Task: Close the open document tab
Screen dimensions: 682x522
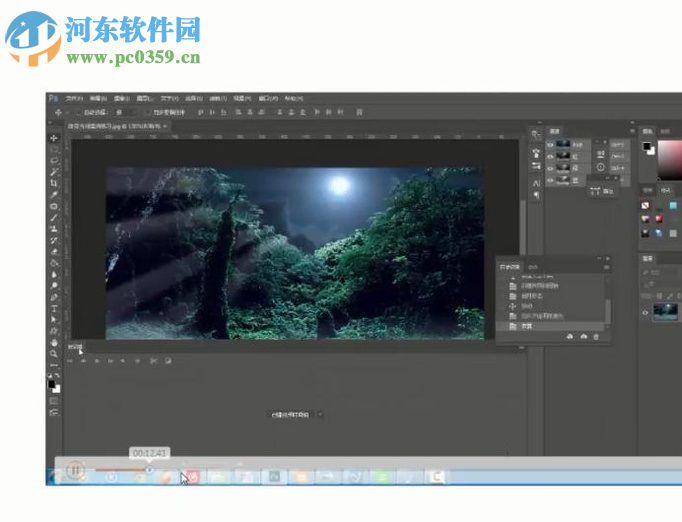Action: tap(165, 126)
